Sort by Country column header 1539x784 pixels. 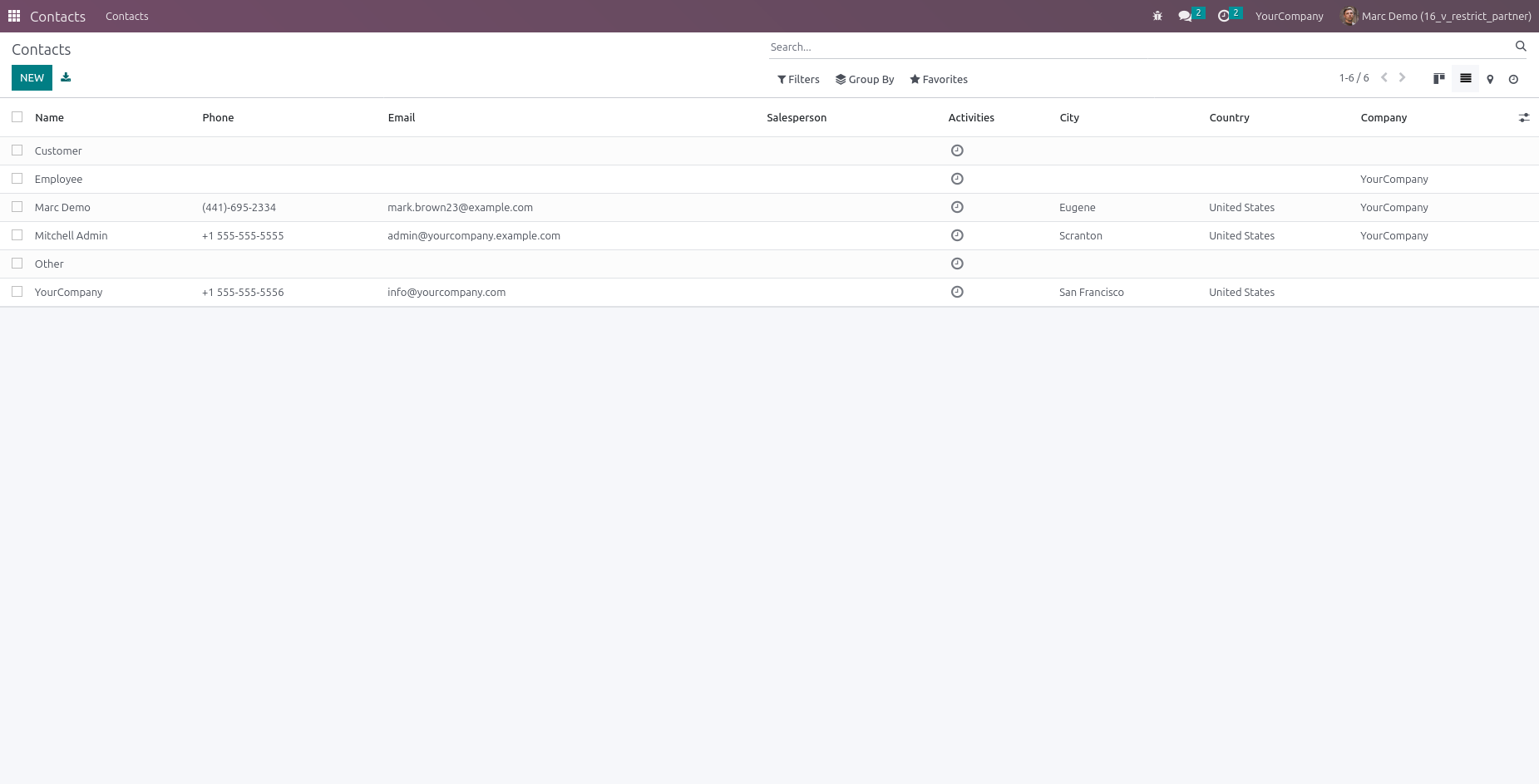pyautogui.click(x=1229, y=117)
